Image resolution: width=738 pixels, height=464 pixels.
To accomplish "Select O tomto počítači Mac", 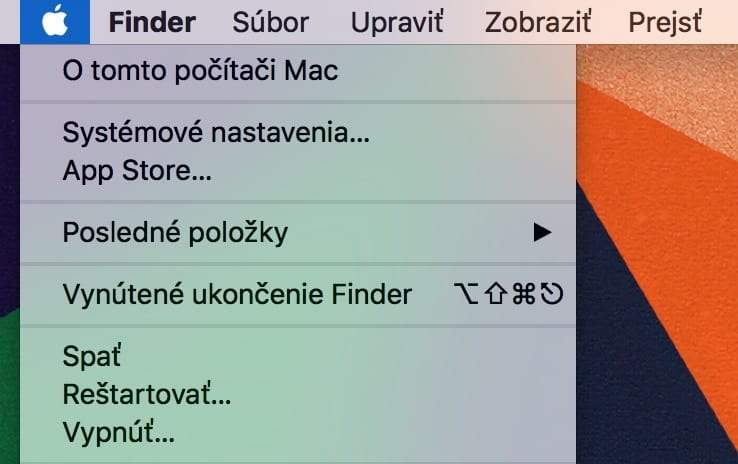I will coord(298,71).
